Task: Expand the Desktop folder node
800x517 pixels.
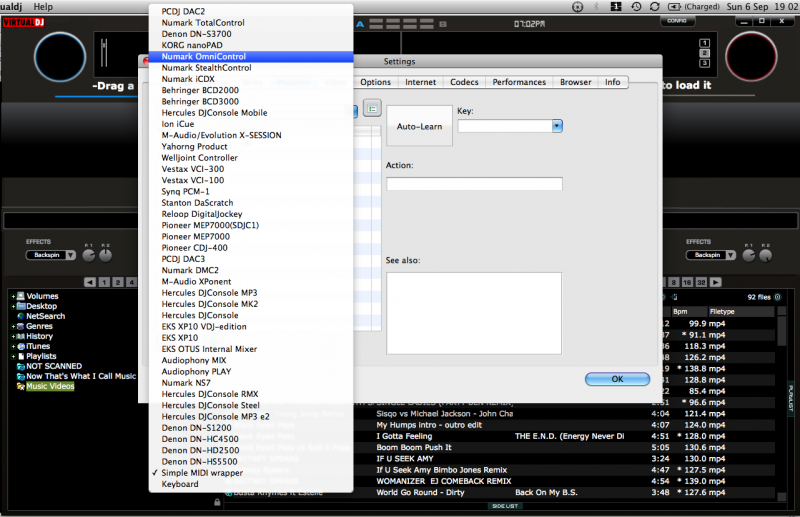Action: point(13,306)
